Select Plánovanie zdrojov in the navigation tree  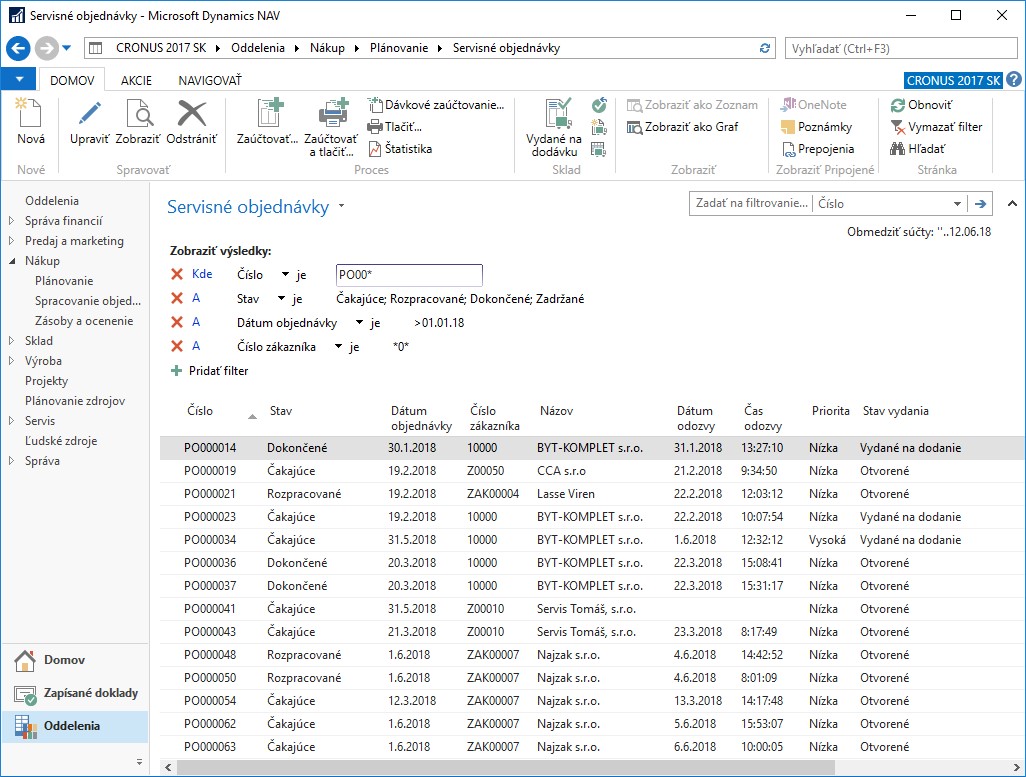75,401
